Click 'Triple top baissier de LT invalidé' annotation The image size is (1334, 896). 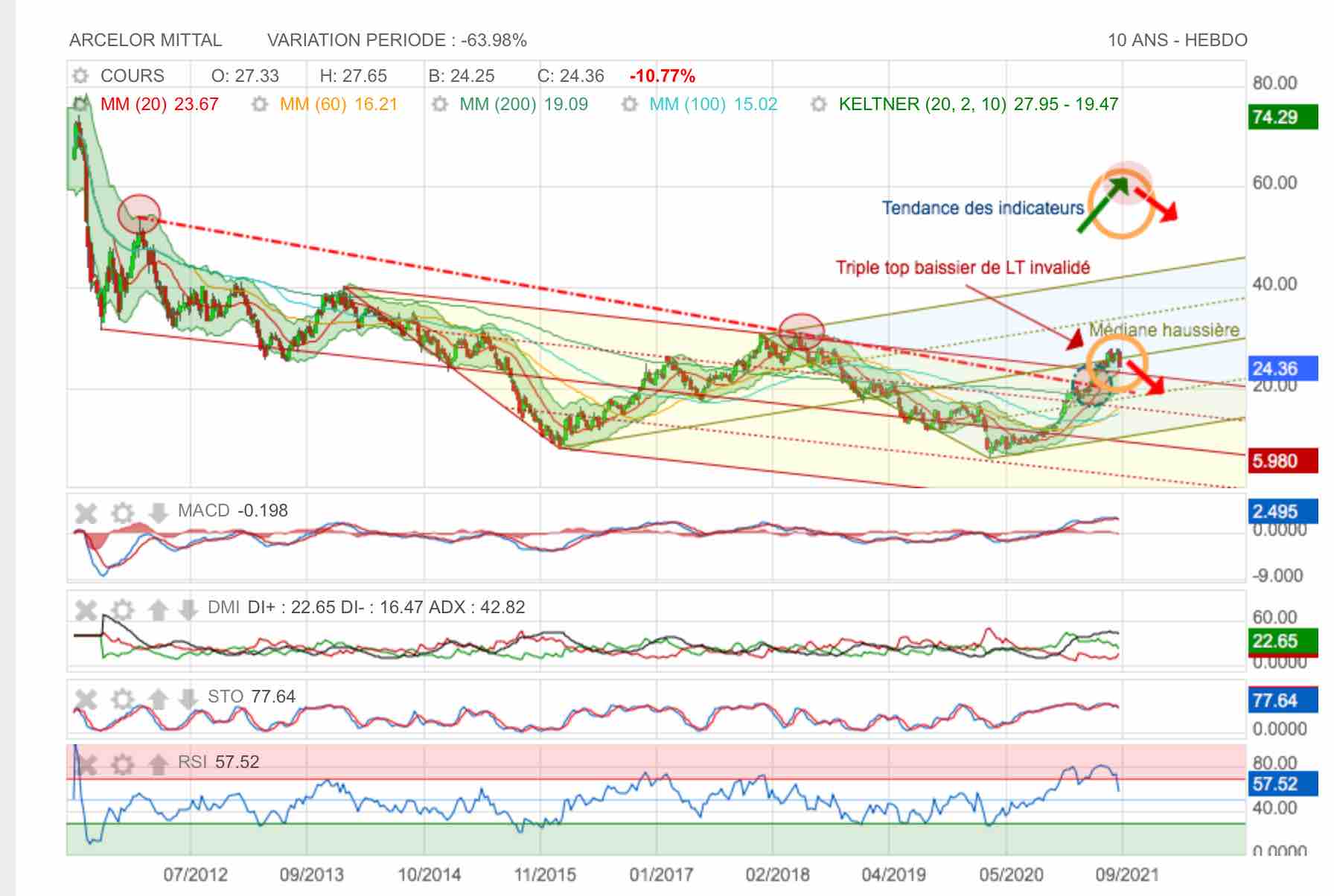963,267
